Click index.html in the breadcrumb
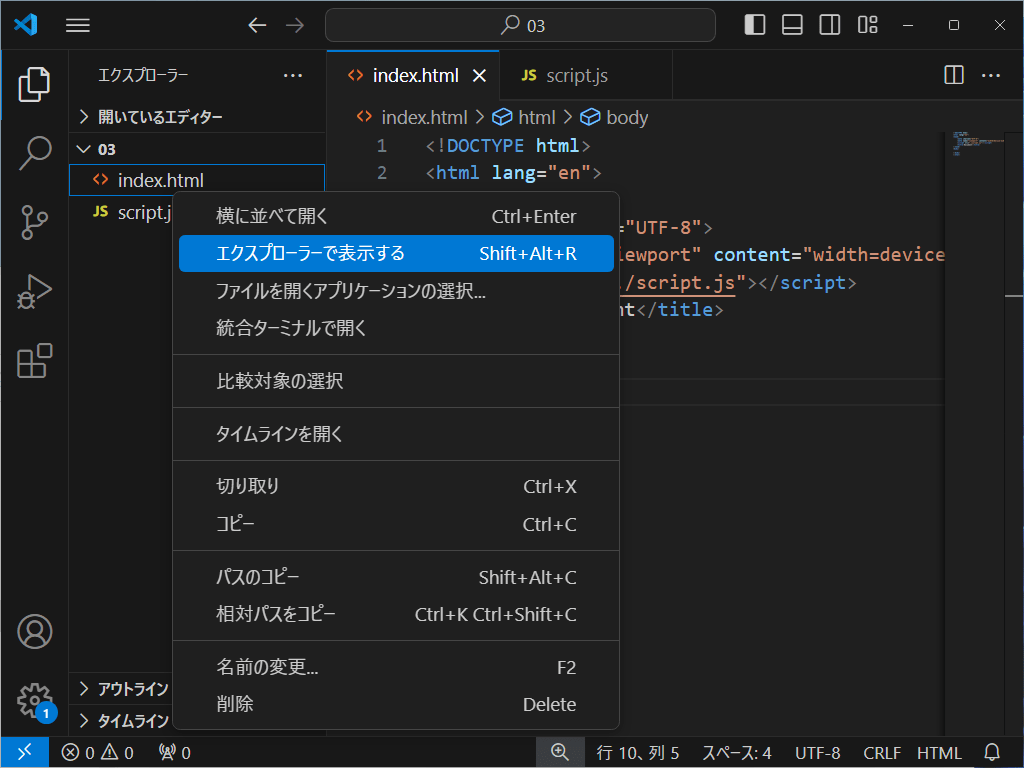Image resolution: width=1024 pixels, height=768 pixels. pyautogui.click(x=412, y=118)
